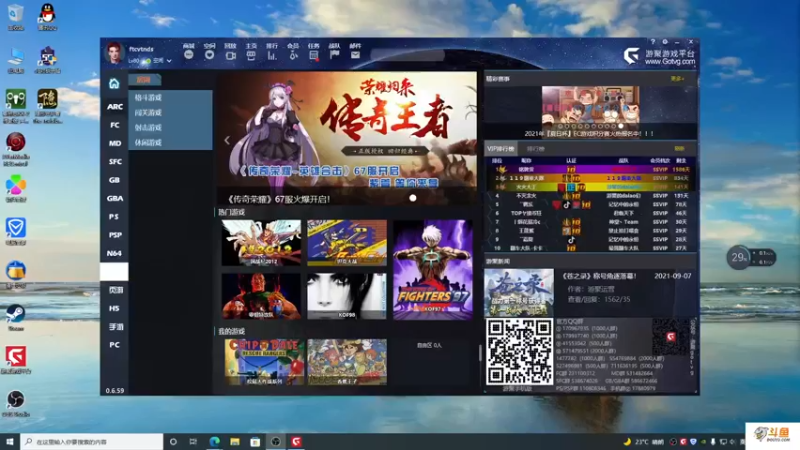Select the ARC platform in sidebar
Screen dimensions: 800x450
[x=114, y=107]
